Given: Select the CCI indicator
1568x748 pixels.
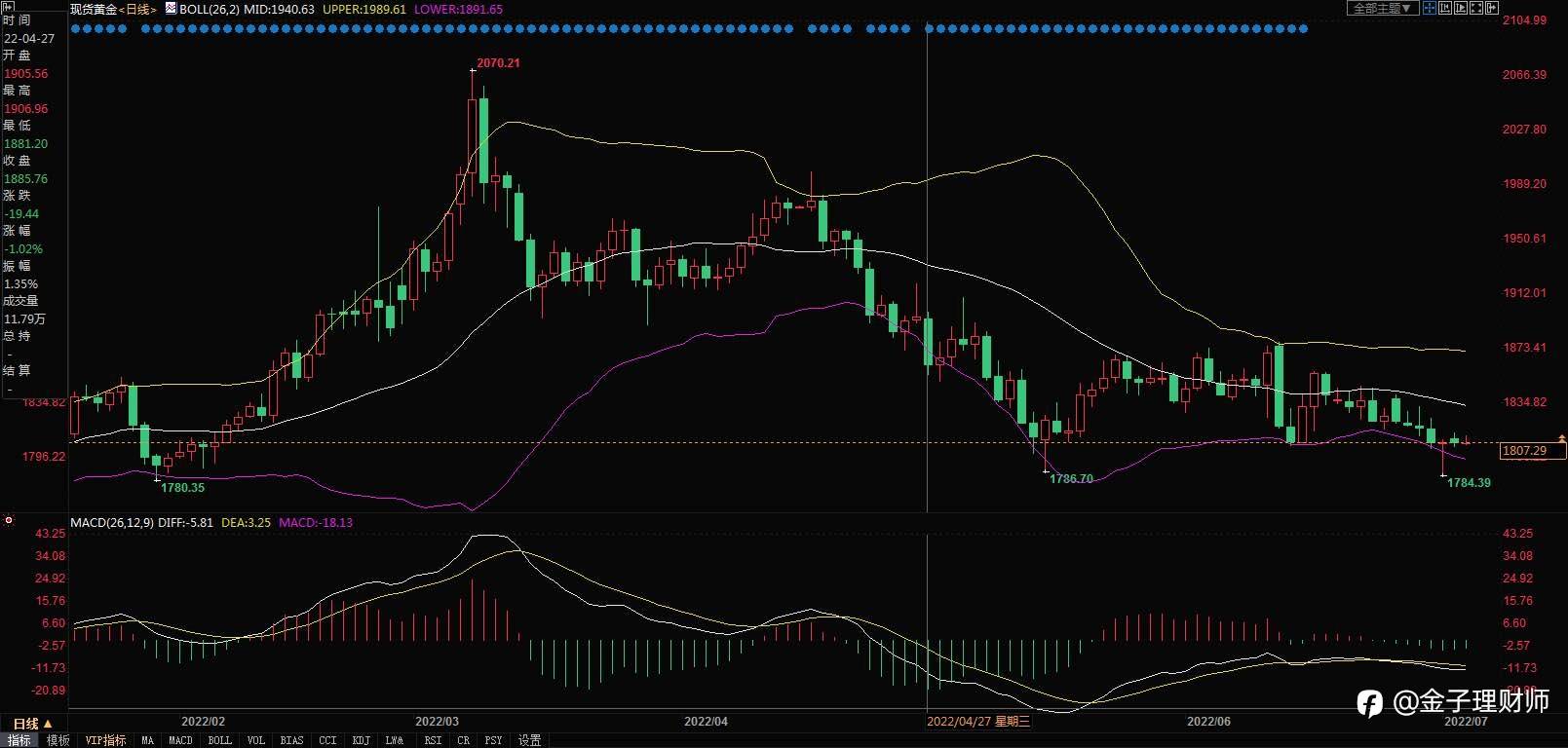Looking at the screenshot, I should [x=327, y=740].
